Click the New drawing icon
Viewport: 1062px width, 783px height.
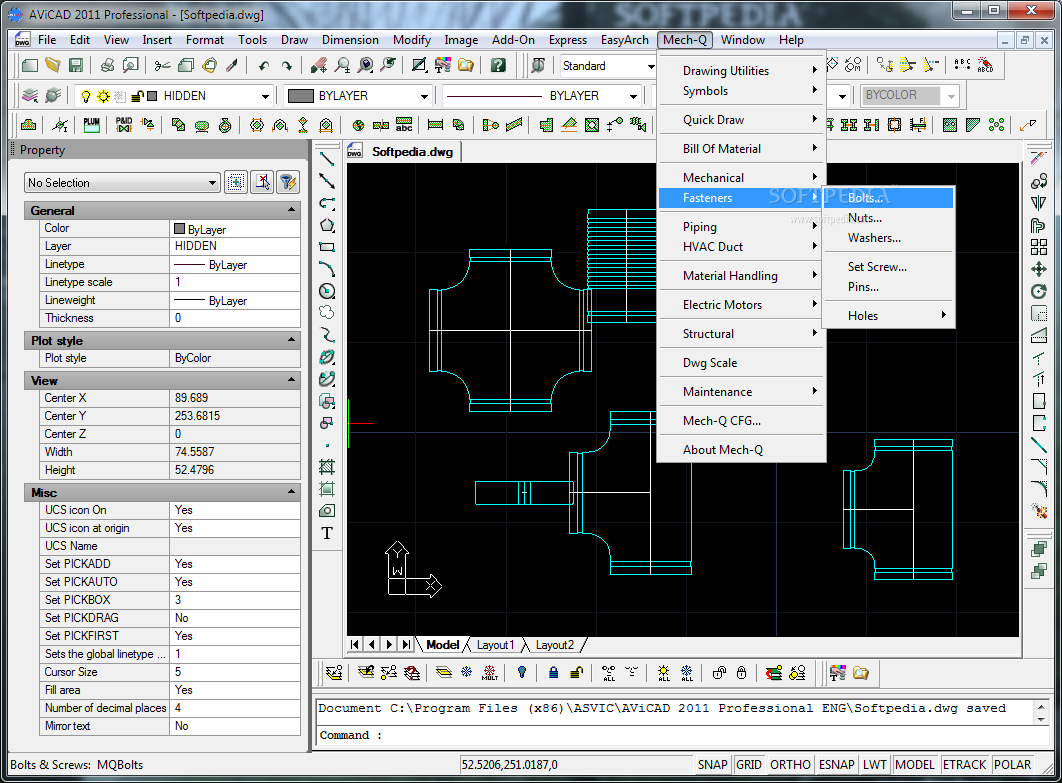29,66
